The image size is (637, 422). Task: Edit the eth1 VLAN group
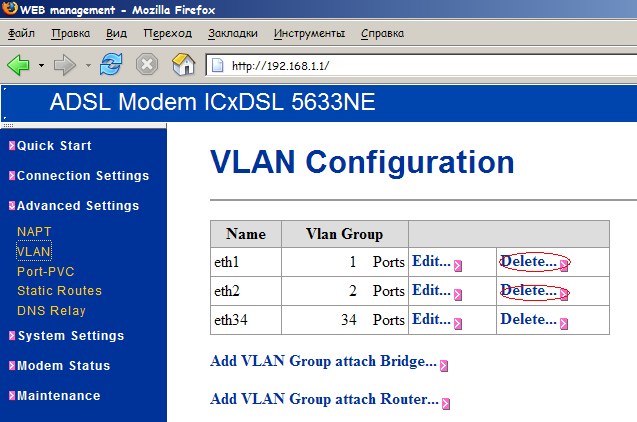431,261
